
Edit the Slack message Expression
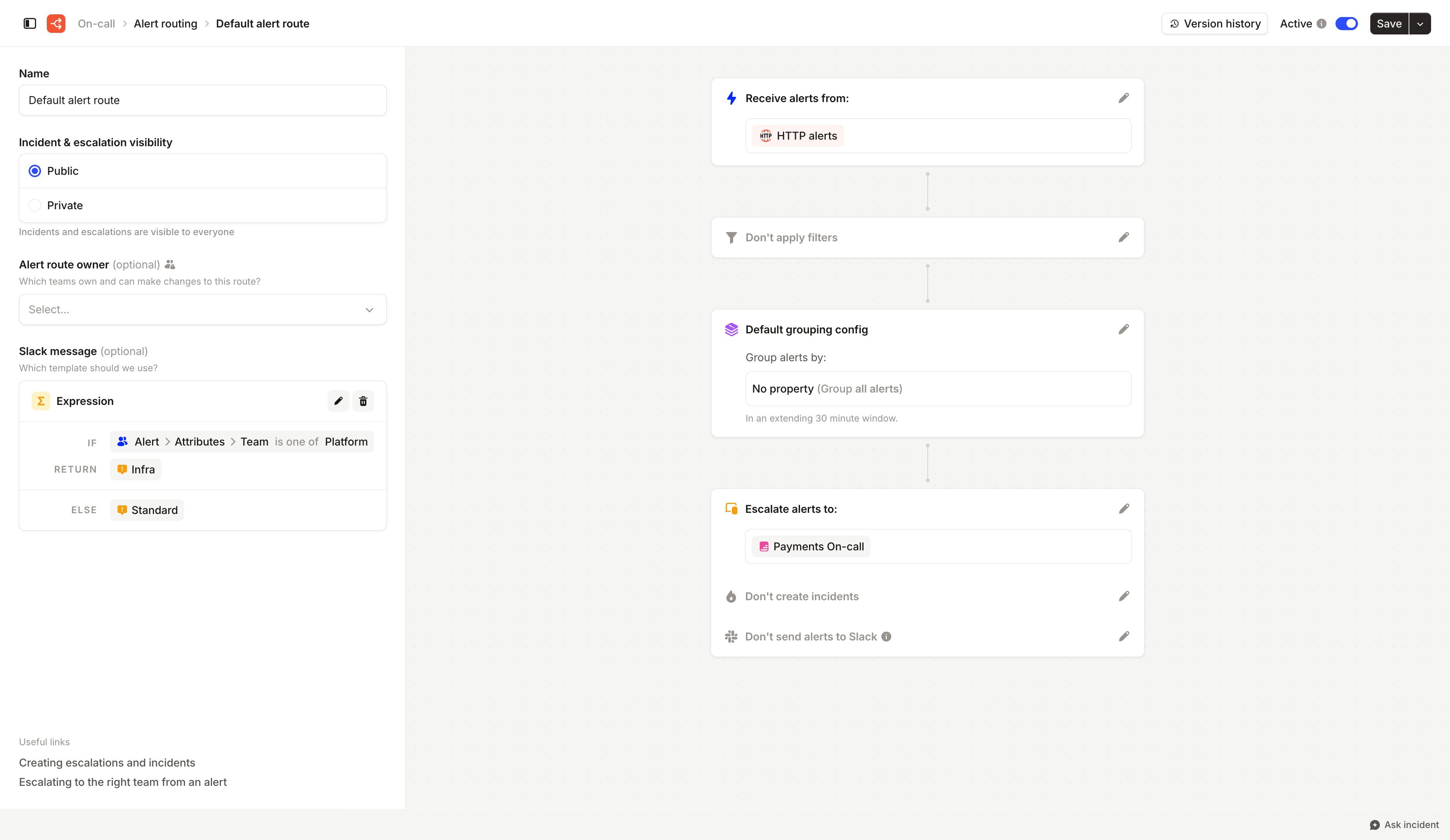coord(339,401)
